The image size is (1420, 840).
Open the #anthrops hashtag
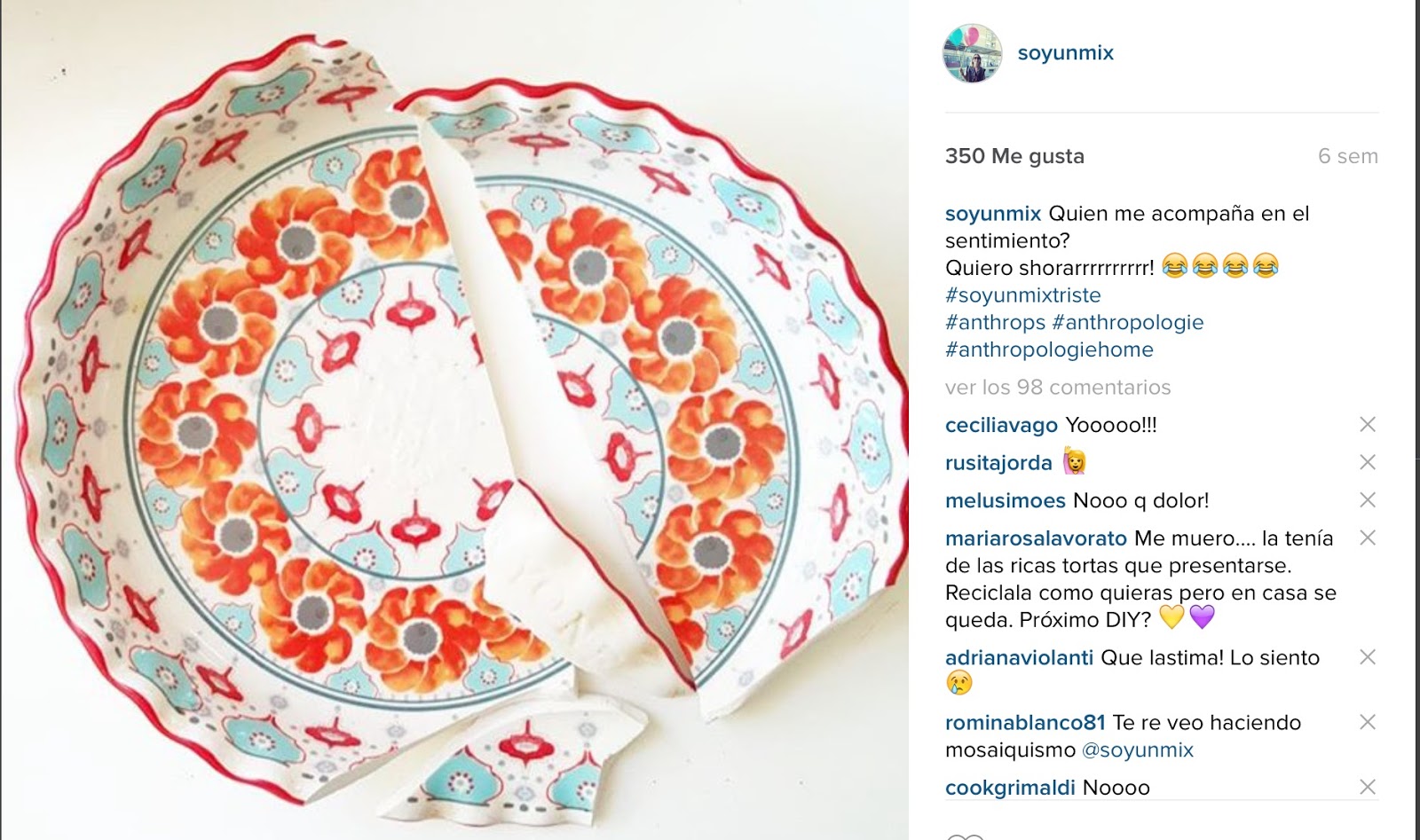995,323
